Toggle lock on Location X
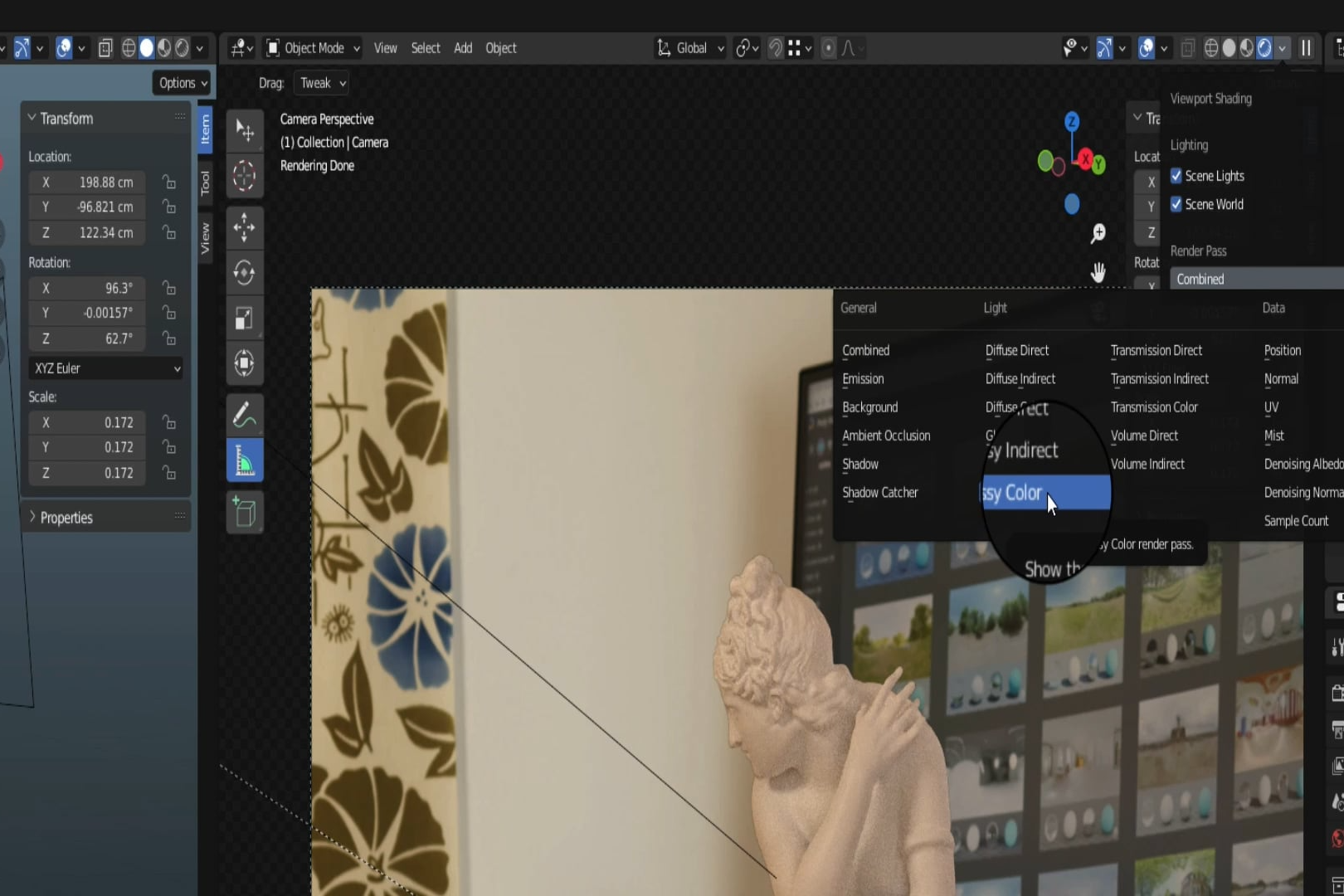This screenshot has height=896, width=1344. pos(168,182)
